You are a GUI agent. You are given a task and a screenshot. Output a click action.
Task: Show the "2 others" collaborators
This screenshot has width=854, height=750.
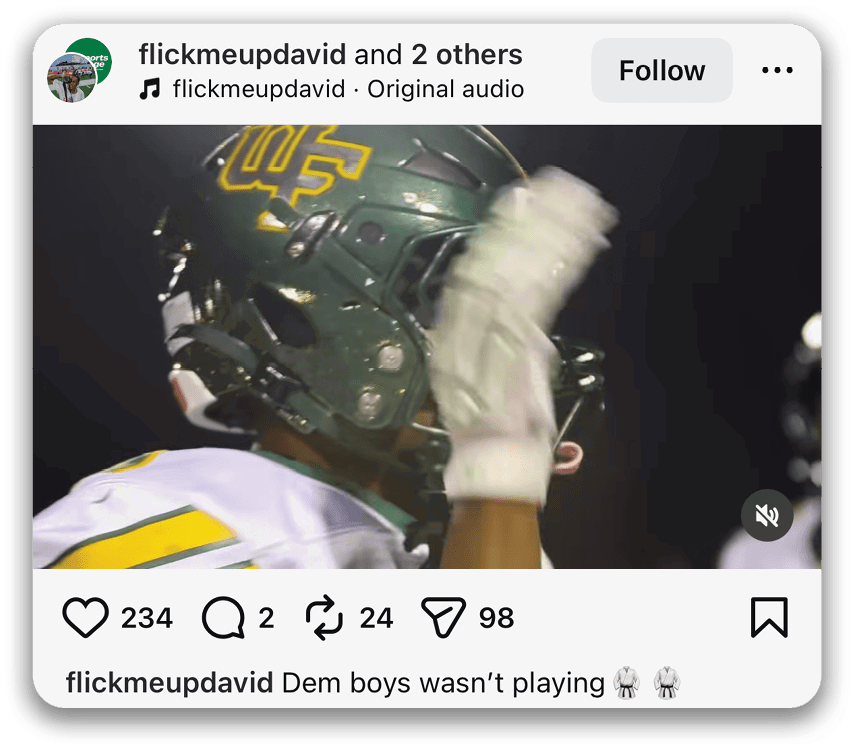pyautogui.click(x=467, y=54)
